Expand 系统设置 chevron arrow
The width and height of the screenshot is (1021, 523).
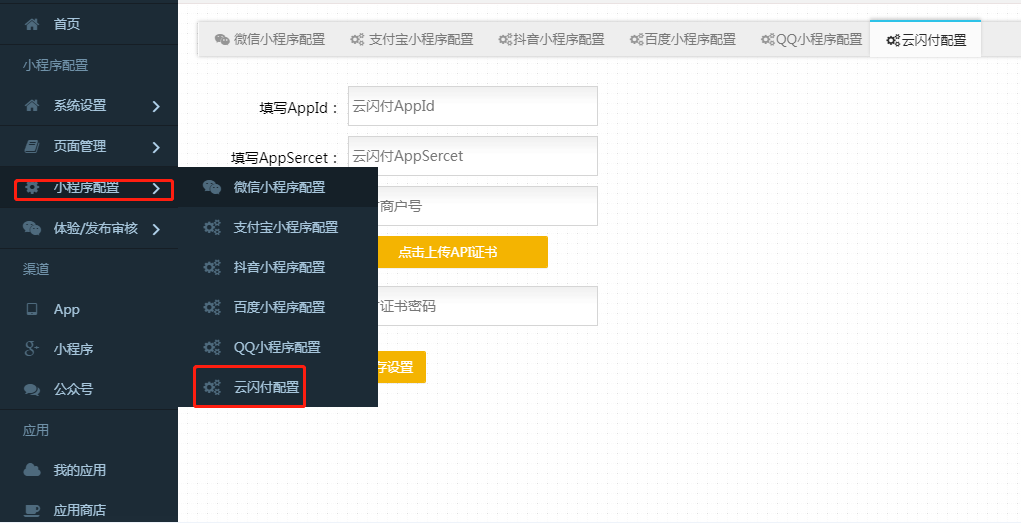[156, 106]
